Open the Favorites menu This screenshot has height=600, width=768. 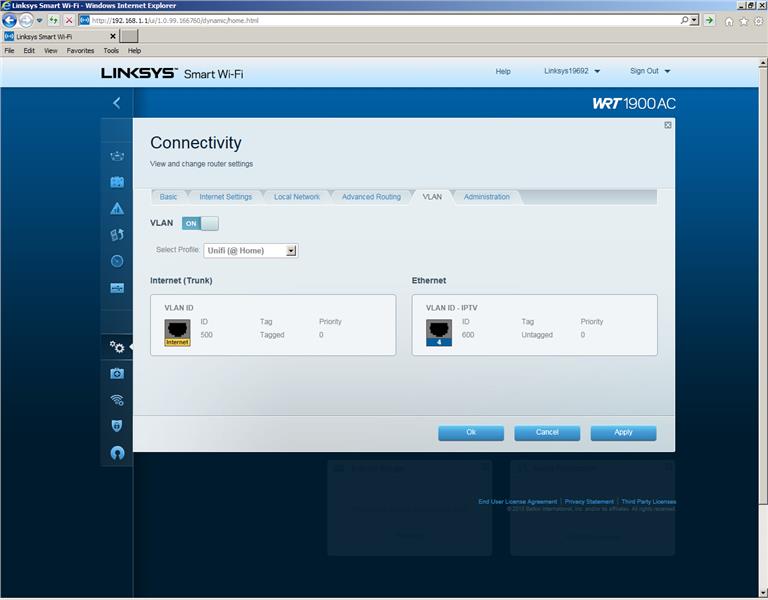pyautogui.click(x=80, y=50)
